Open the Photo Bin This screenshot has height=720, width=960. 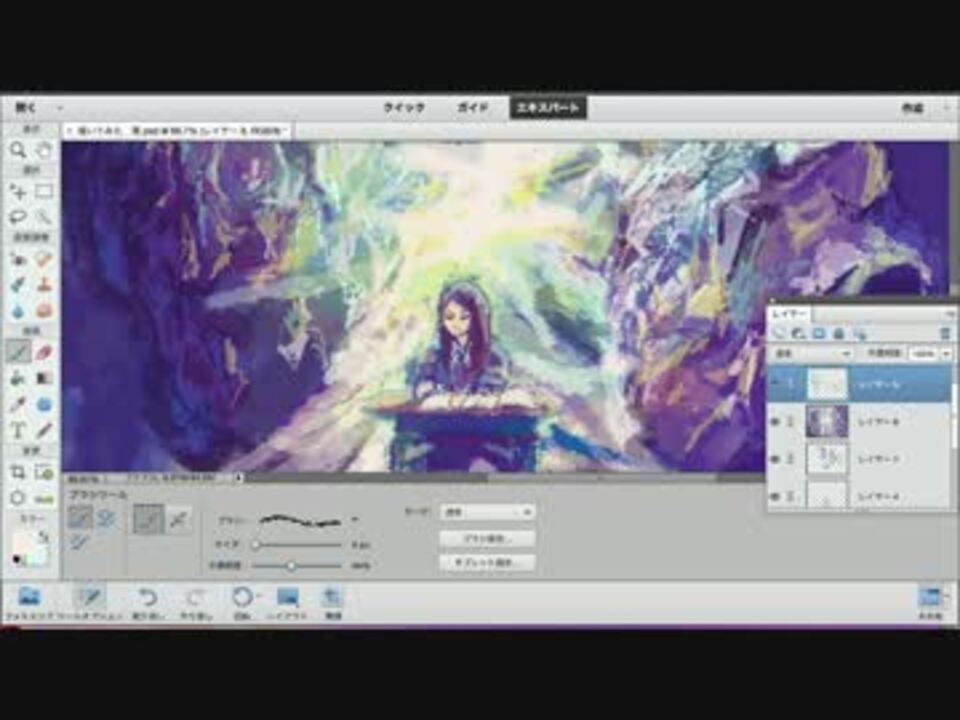[x=29, y=602]
